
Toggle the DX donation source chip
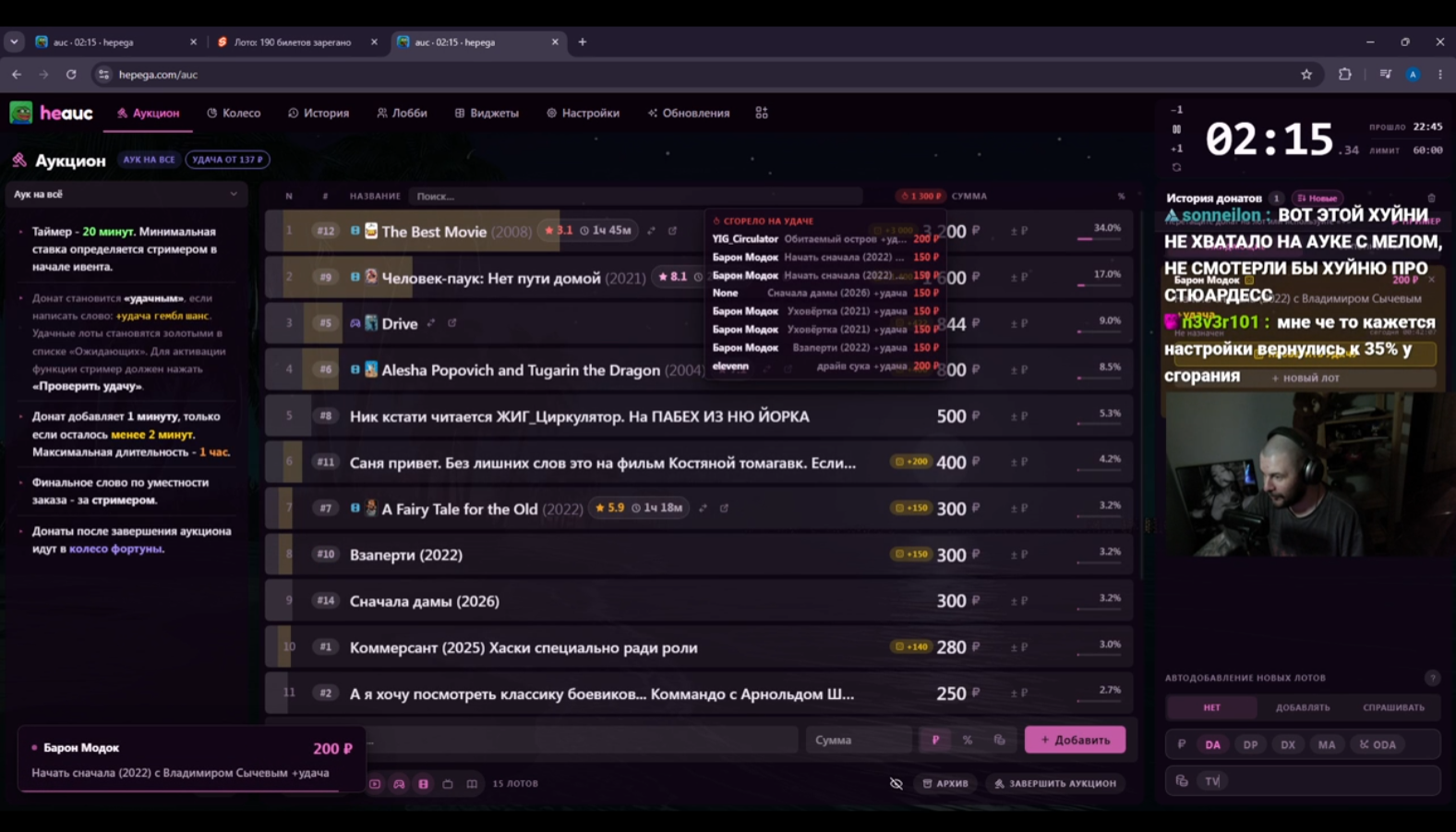1288,745
